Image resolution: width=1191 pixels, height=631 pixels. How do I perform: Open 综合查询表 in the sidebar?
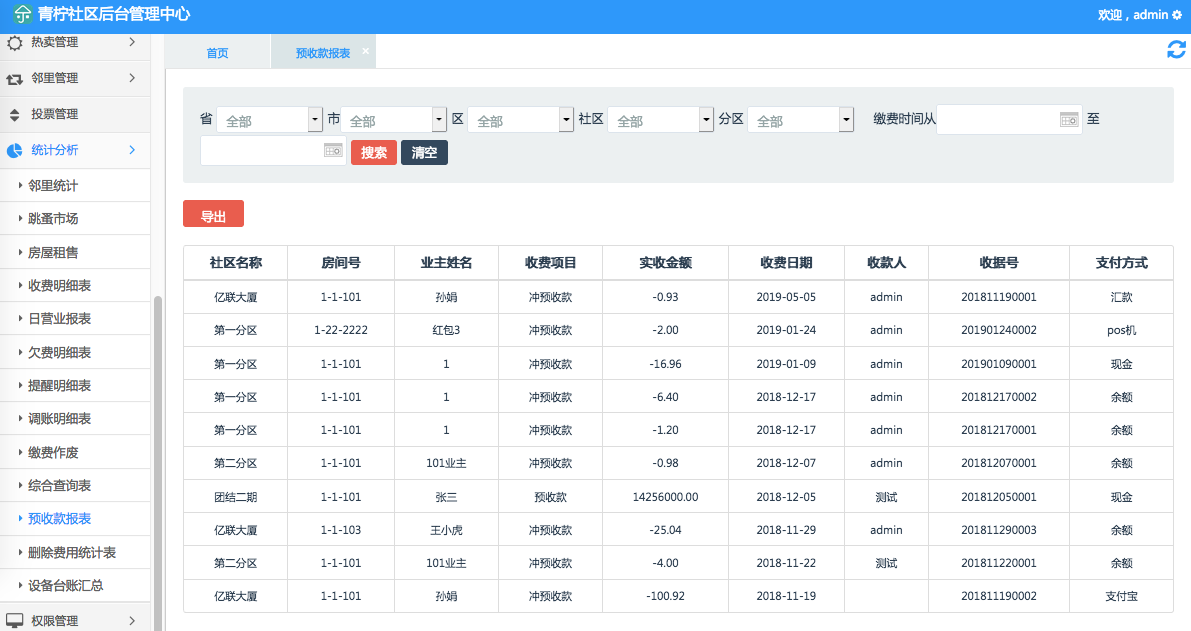pos(59,485)
